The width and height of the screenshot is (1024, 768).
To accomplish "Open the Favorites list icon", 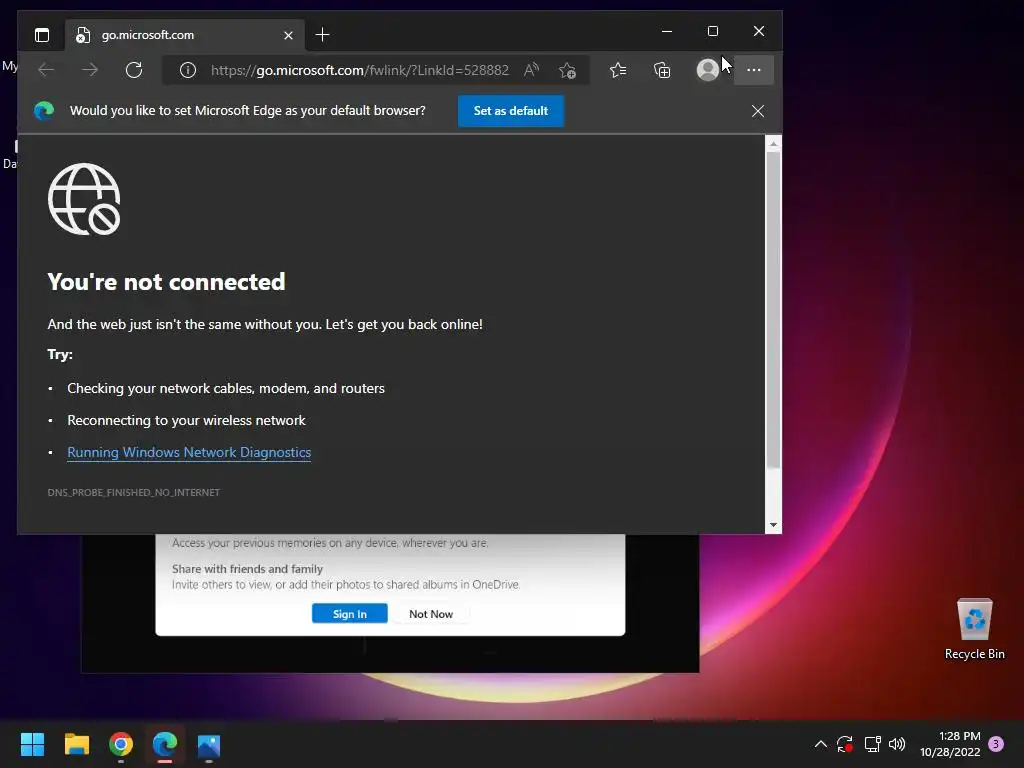I will 618,70.
